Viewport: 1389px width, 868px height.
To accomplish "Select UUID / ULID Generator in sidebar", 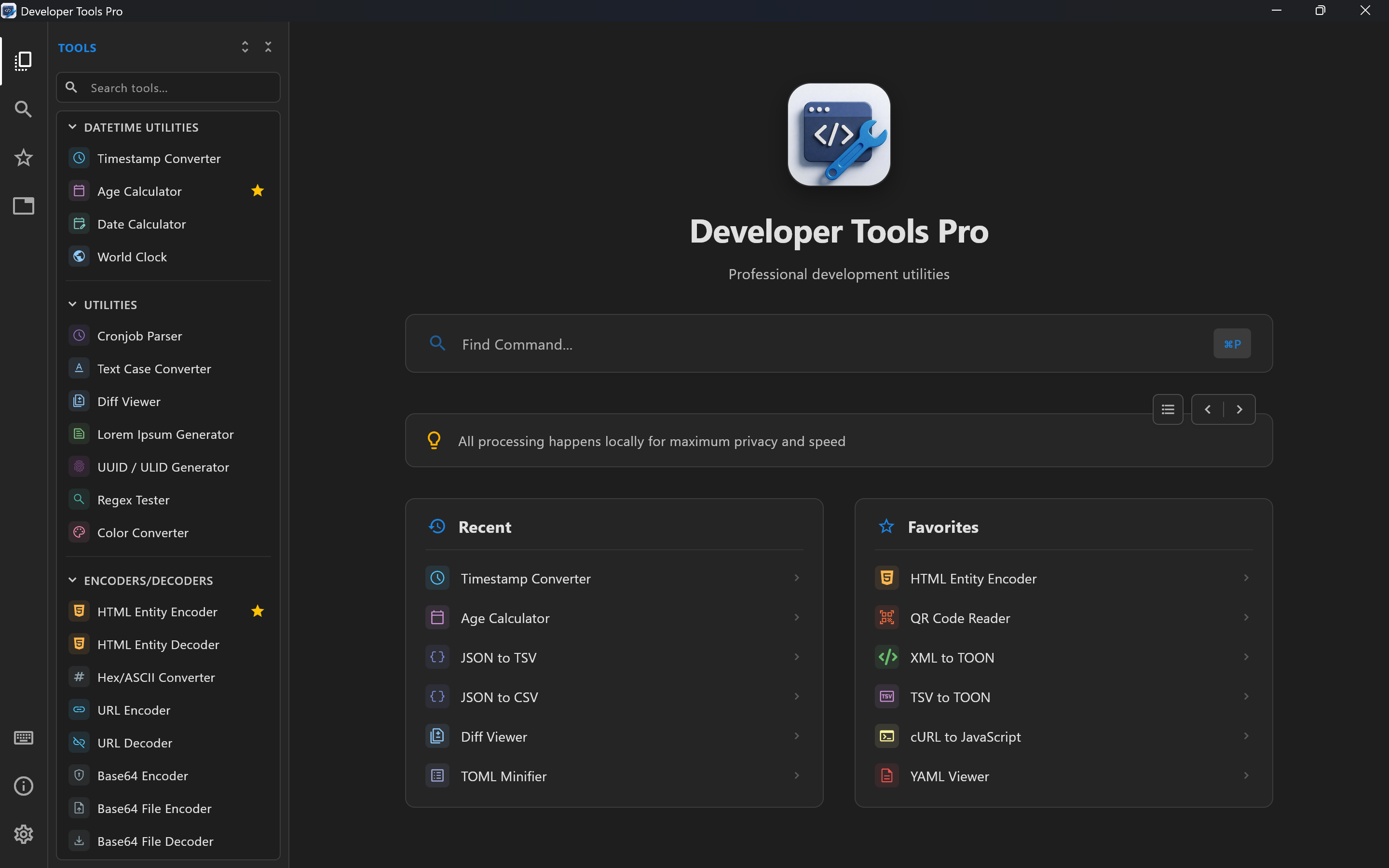I will (x=168, y=467).
